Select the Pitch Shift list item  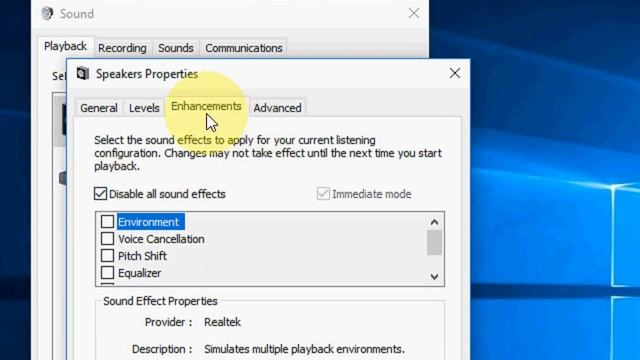[x=142, y=256]
